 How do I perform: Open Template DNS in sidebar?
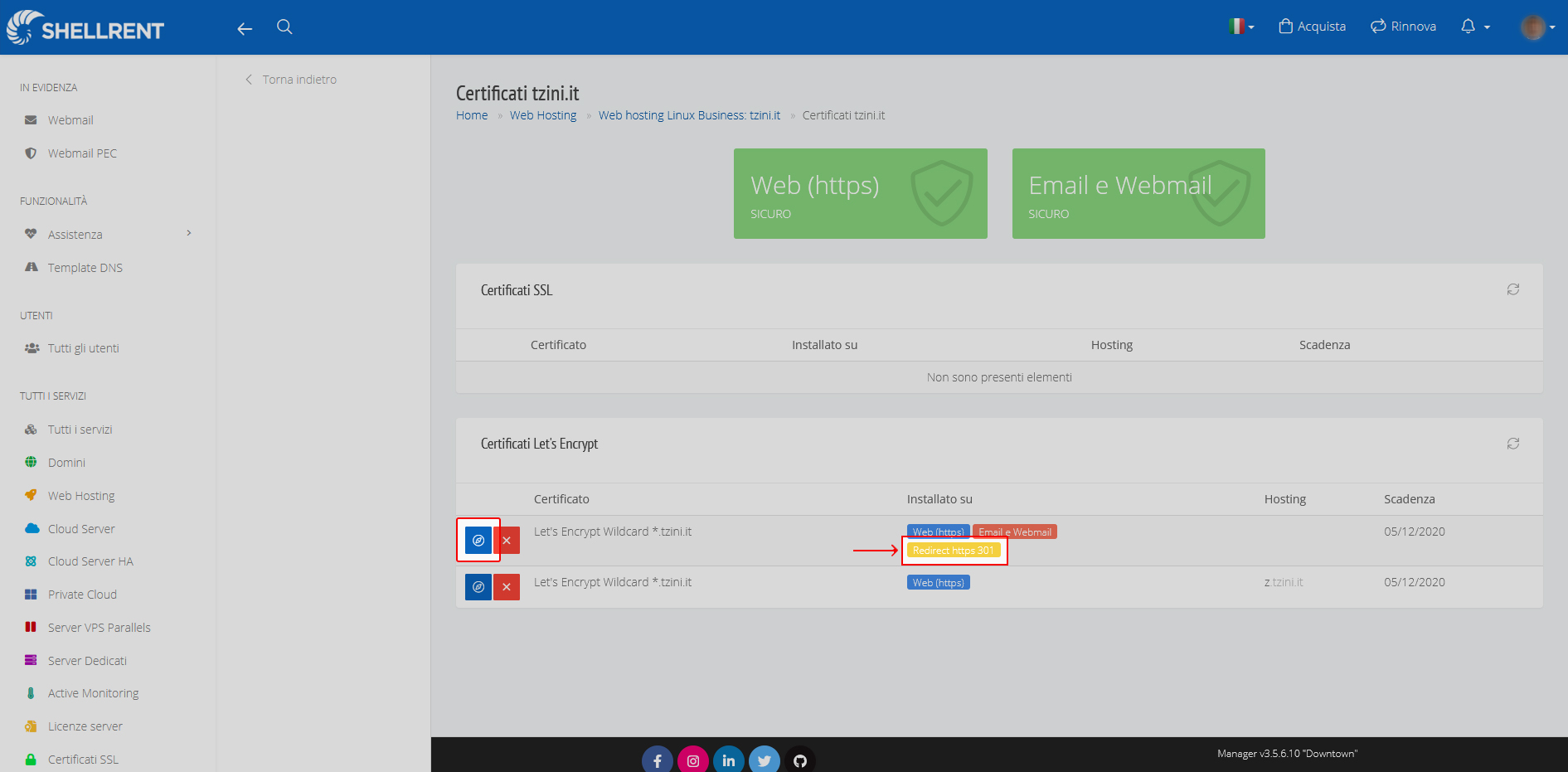[x=85, y=268]
